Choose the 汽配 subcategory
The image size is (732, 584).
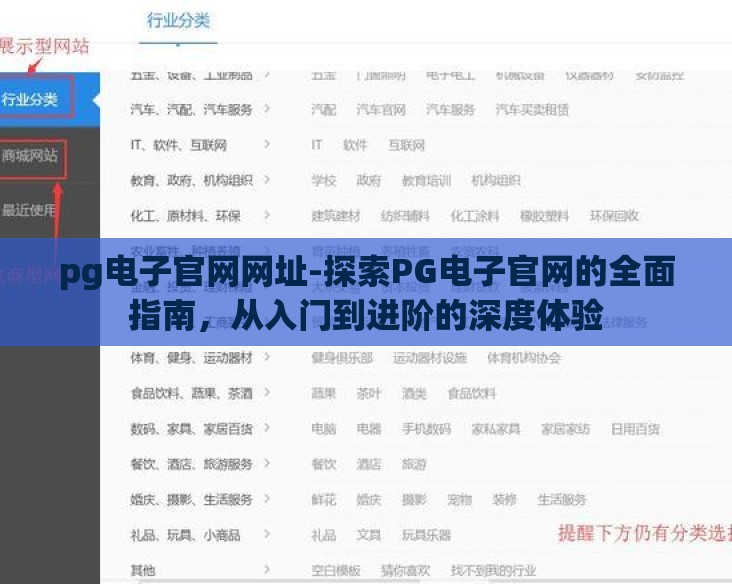coord(324,110)
